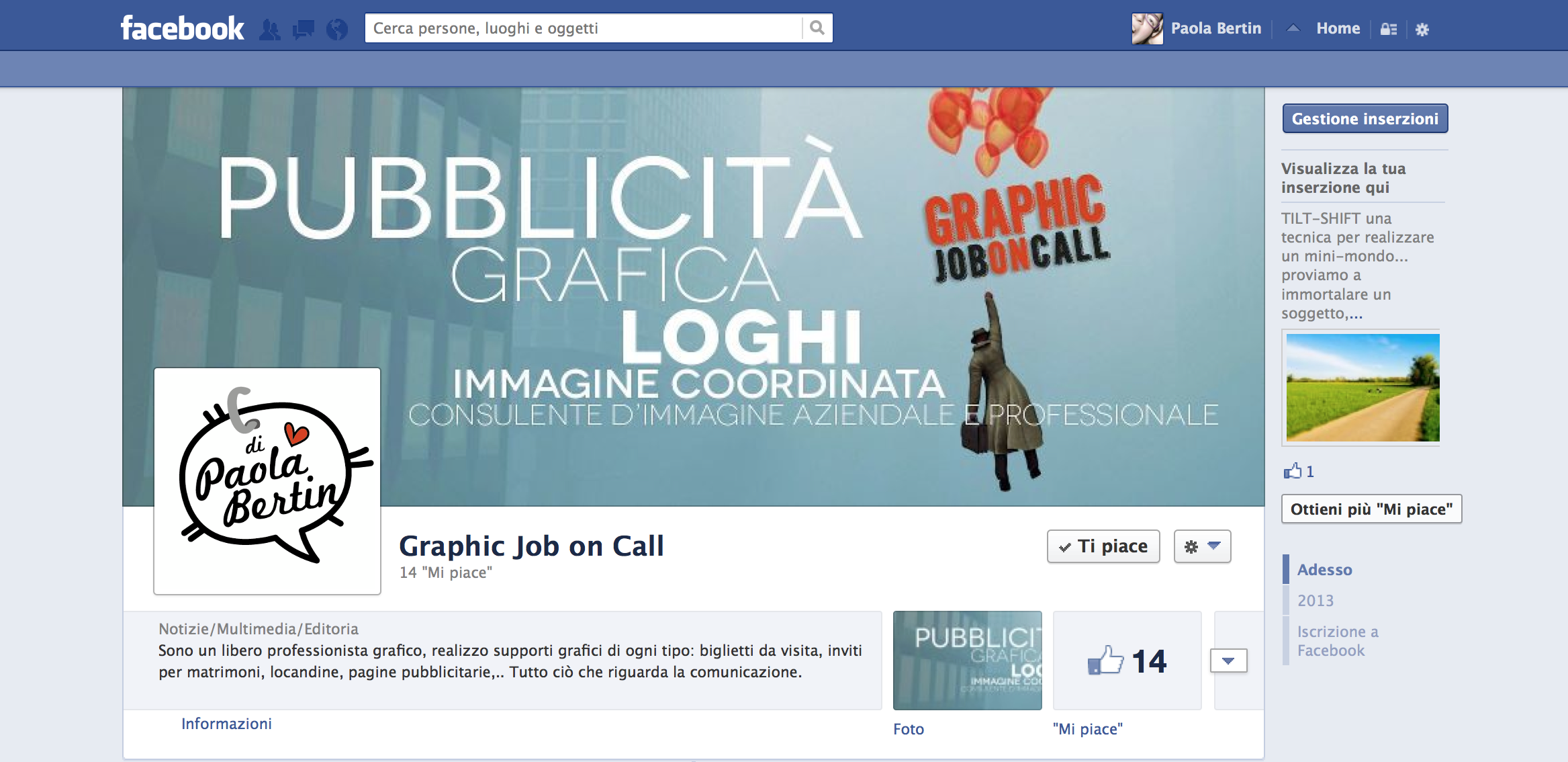
Task: Open the messages icon
Action: click(304, 29)
